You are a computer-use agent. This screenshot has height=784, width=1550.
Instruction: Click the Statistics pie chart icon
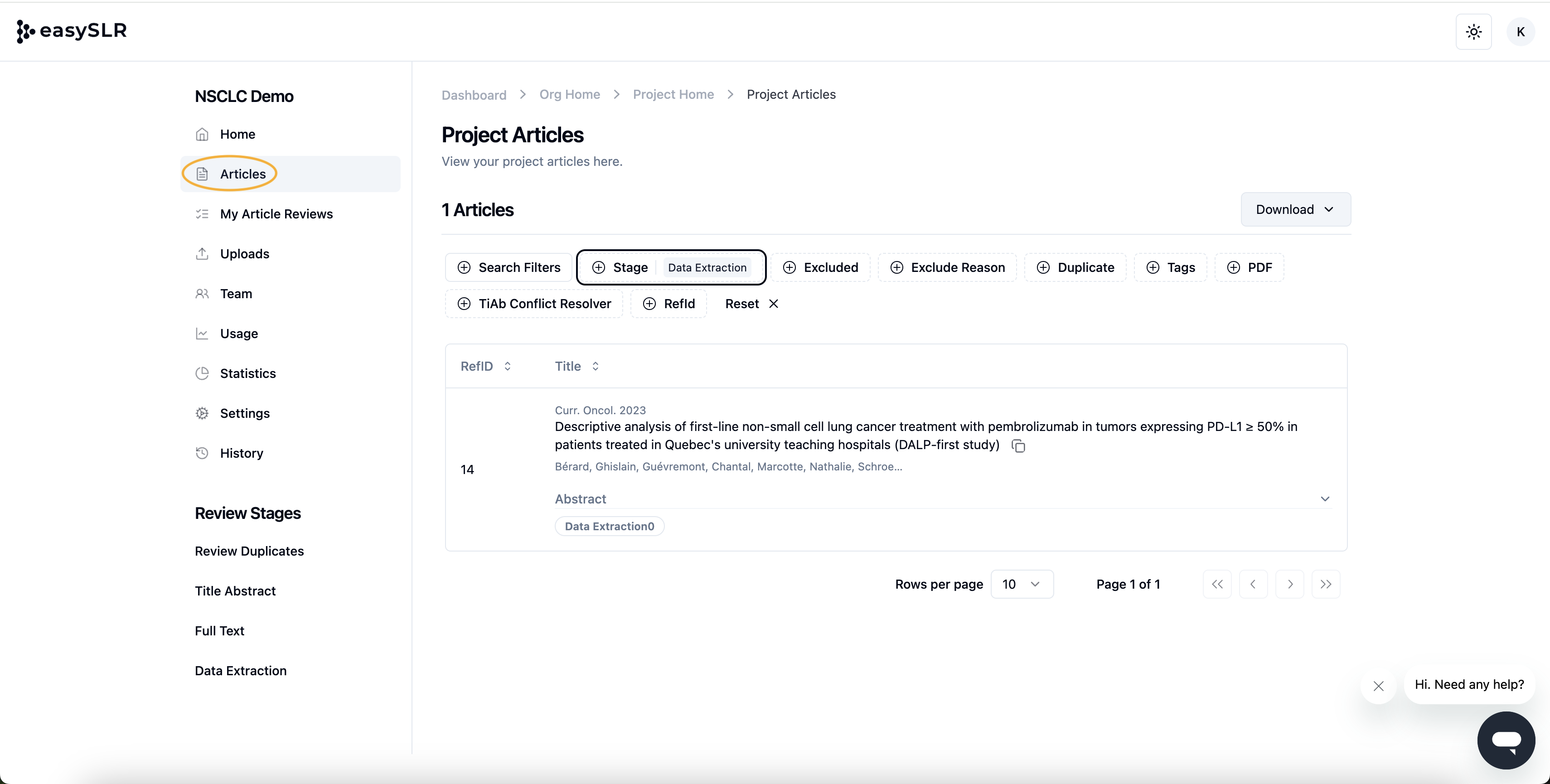[202, 373]
